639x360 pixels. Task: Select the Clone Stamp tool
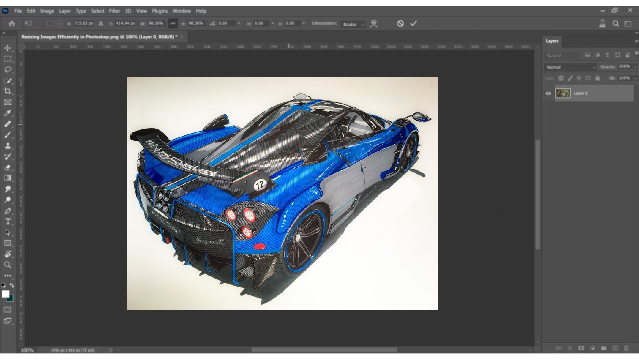click(x=8, y=146)
